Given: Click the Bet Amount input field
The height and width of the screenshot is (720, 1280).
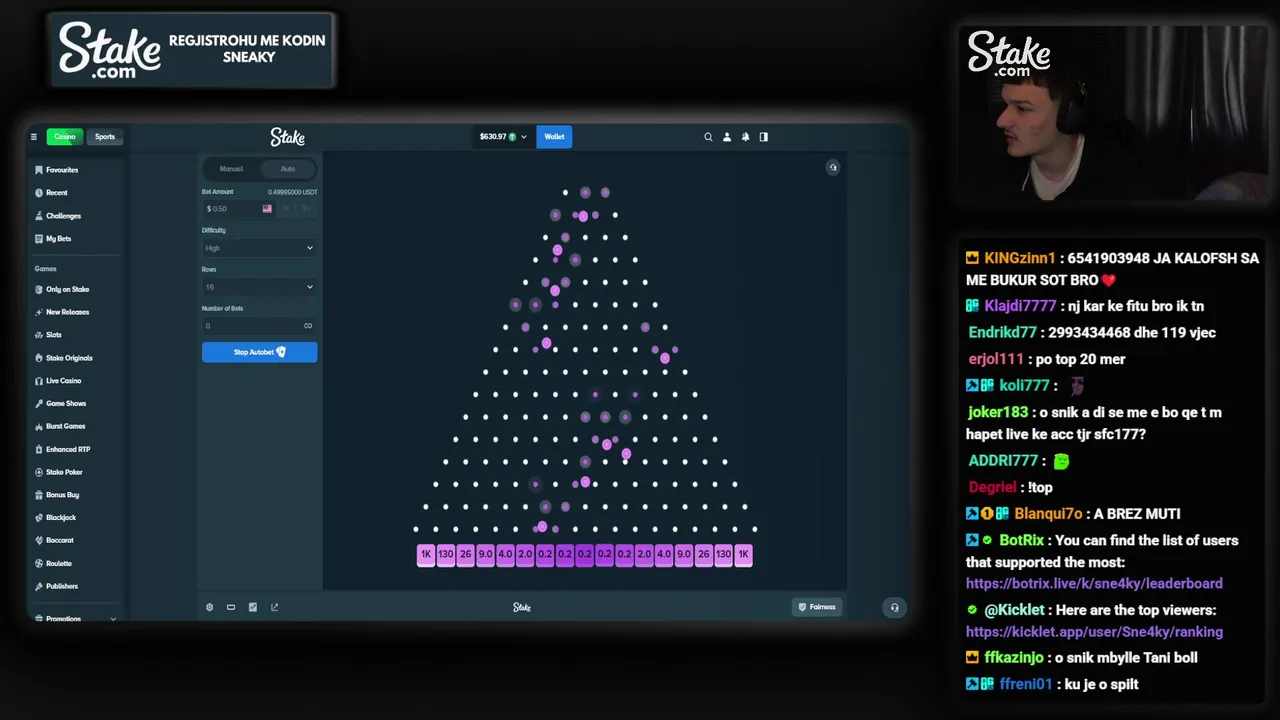Looking at the screenshot, I should (237, 209).
